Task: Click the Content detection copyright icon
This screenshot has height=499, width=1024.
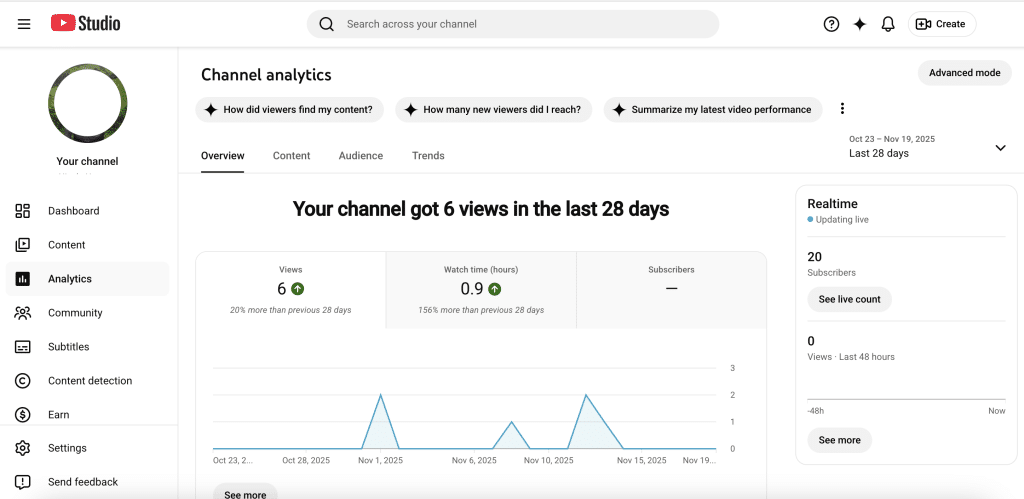Action: pos(23,381)
